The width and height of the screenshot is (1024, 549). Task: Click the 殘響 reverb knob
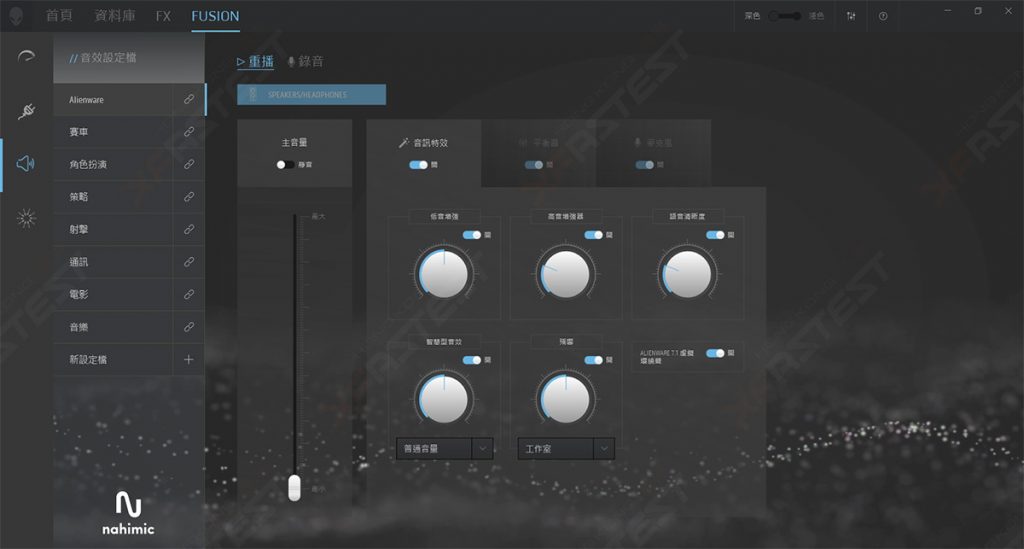coord(566,399)
